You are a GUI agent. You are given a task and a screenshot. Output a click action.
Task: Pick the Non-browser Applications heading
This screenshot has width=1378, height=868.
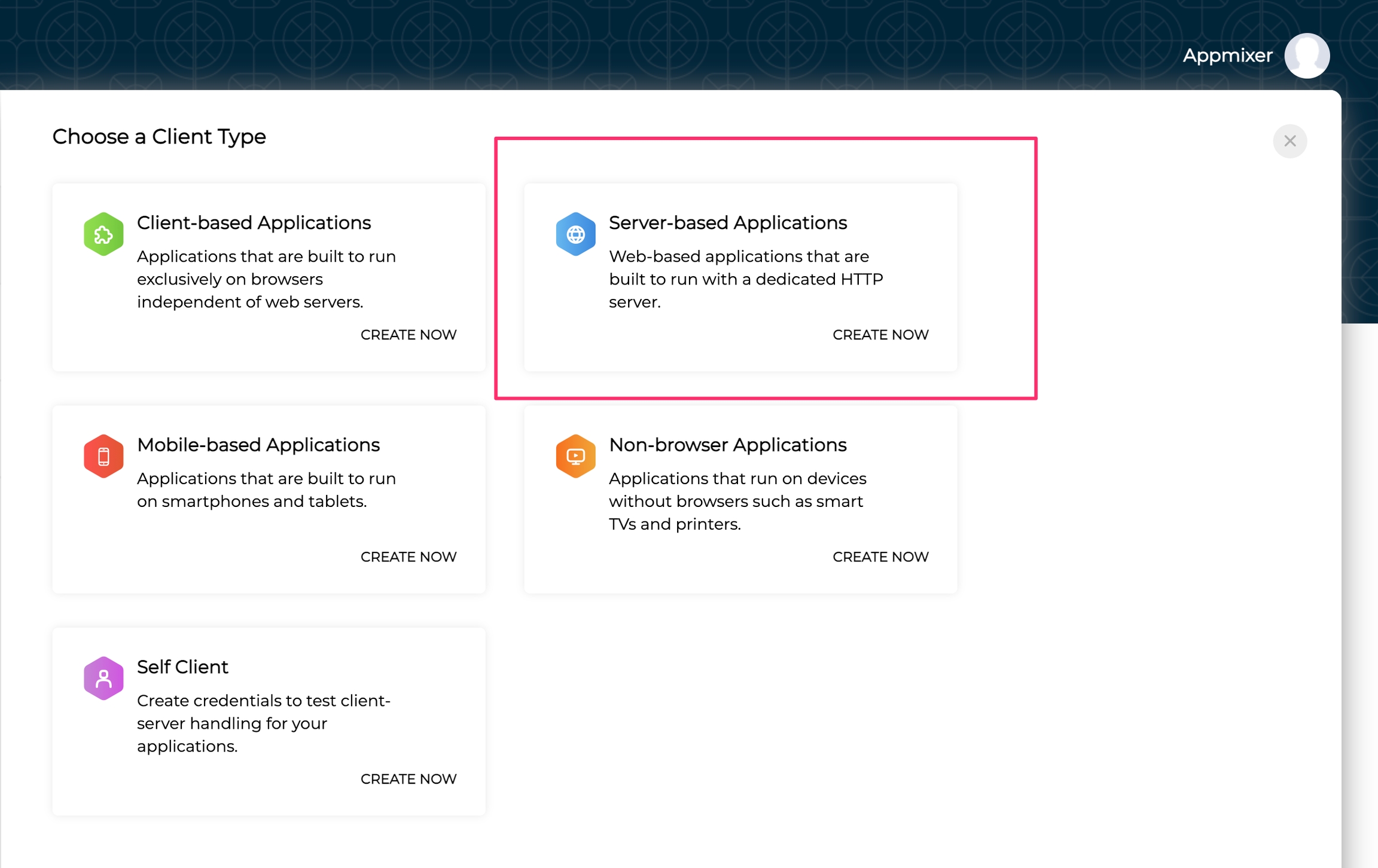pyautogui.click(x=727, y=445)
